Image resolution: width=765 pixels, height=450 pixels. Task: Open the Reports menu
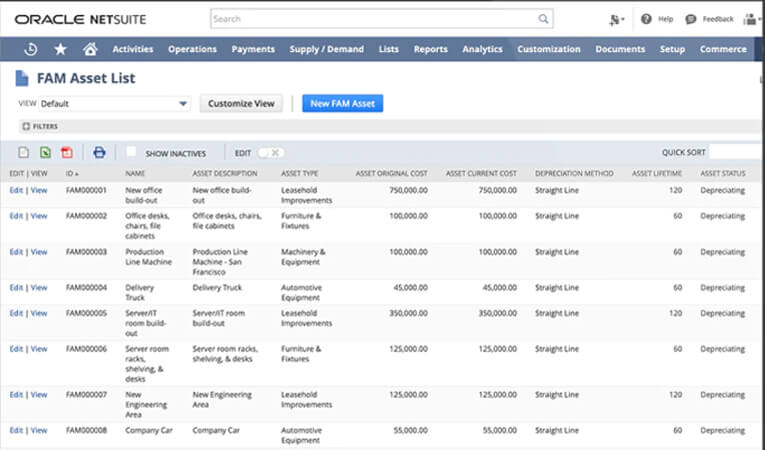click(x=430, y=49)
